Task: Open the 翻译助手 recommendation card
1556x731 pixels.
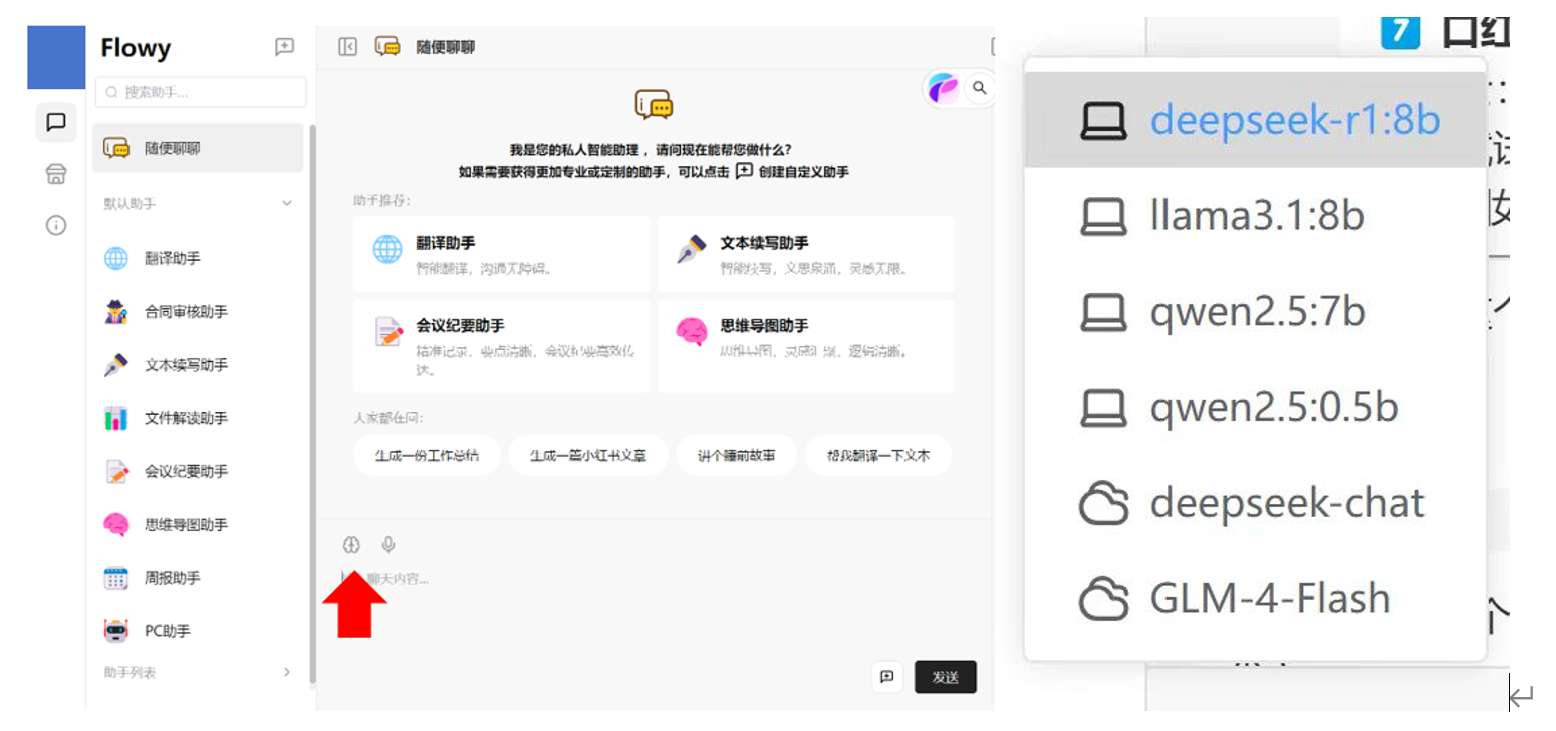Action: [x=501, y=254]
